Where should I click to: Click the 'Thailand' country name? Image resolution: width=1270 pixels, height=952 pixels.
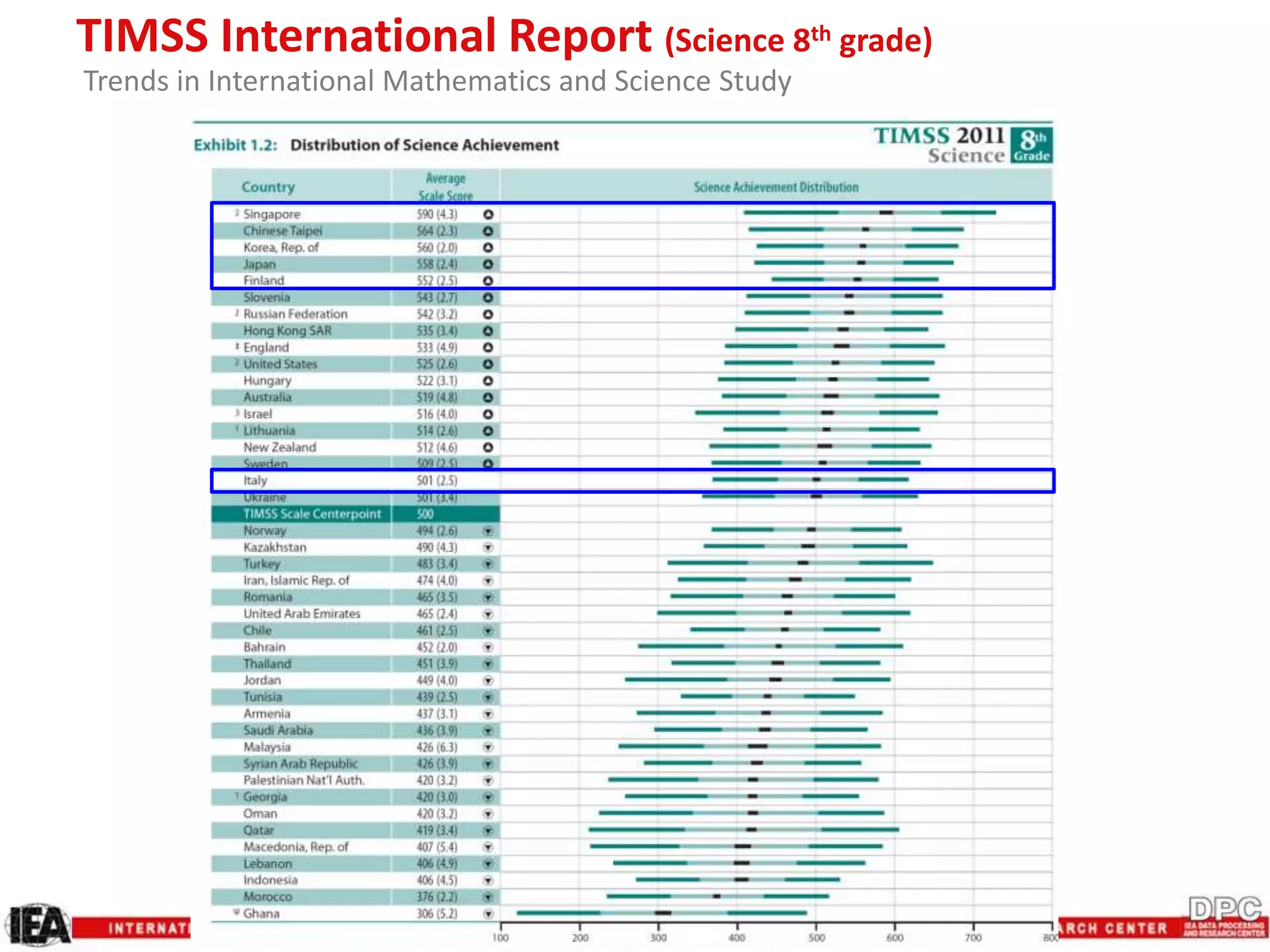(267, 664)
